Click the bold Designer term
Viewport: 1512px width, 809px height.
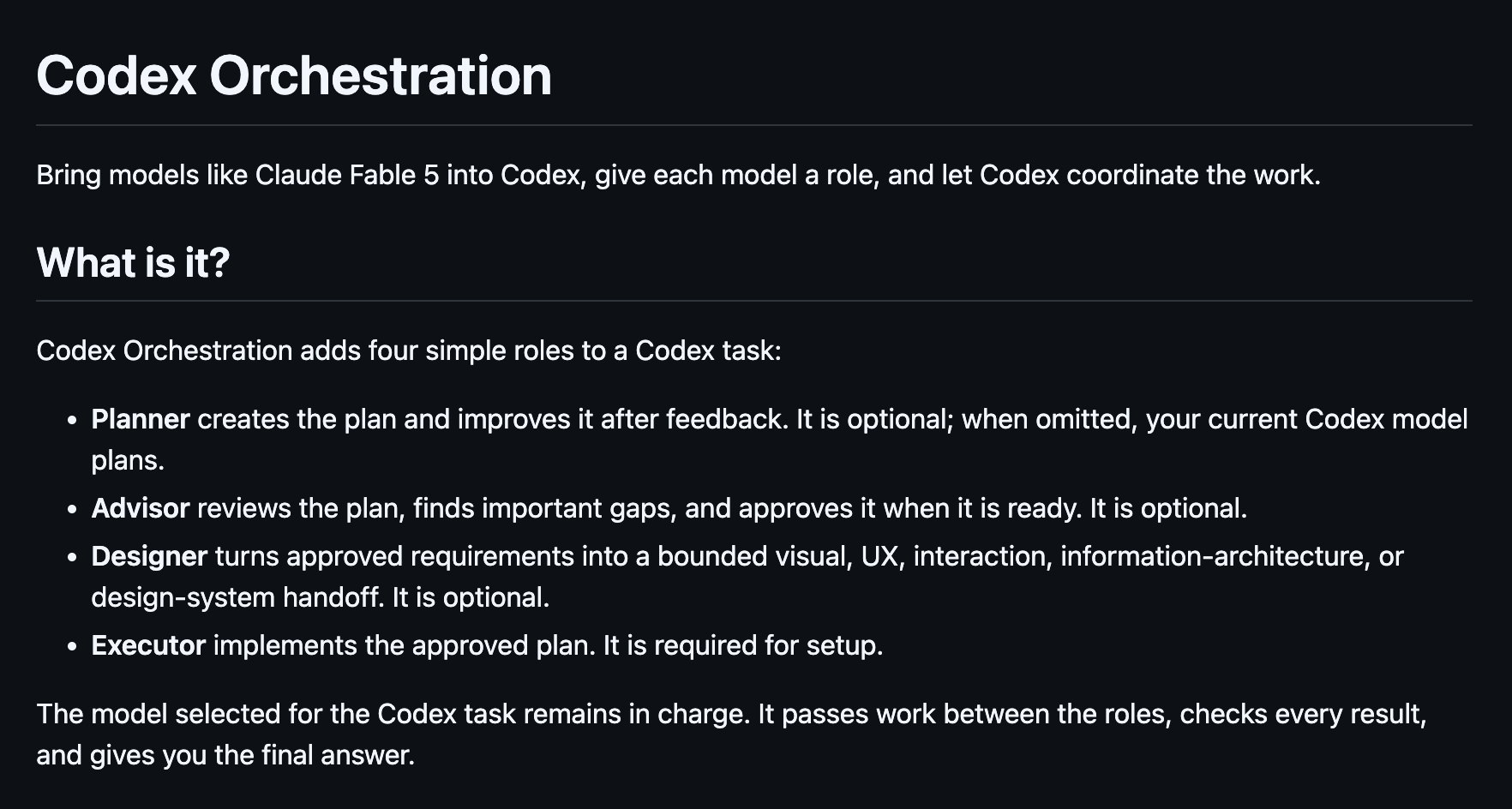point(149,556)
